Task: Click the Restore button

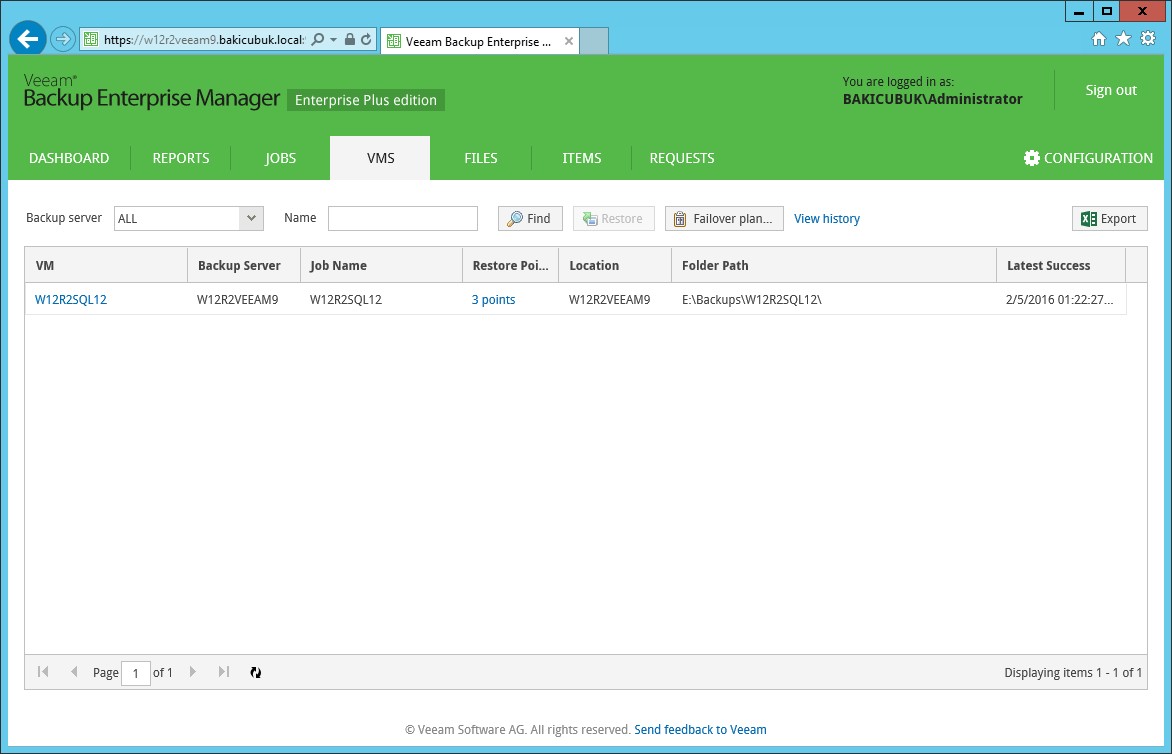Action: (614, 218)
